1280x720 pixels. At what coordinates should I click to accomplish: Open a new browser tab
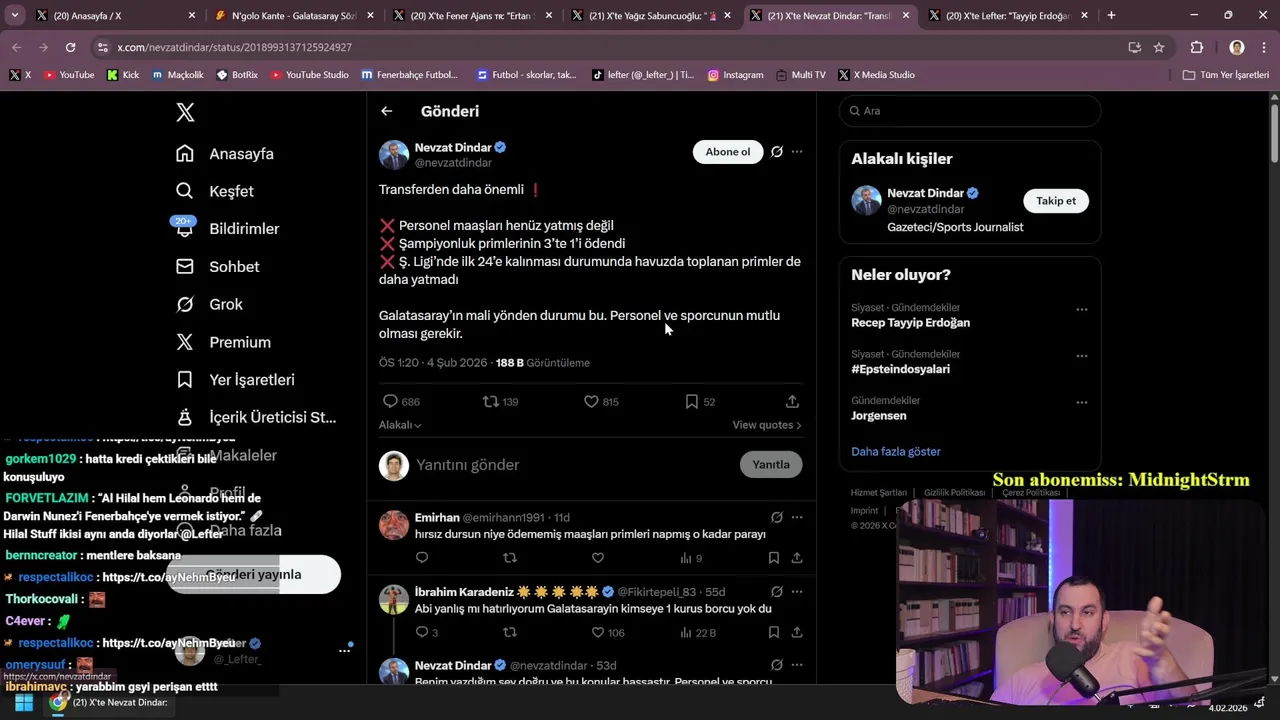1111,15
